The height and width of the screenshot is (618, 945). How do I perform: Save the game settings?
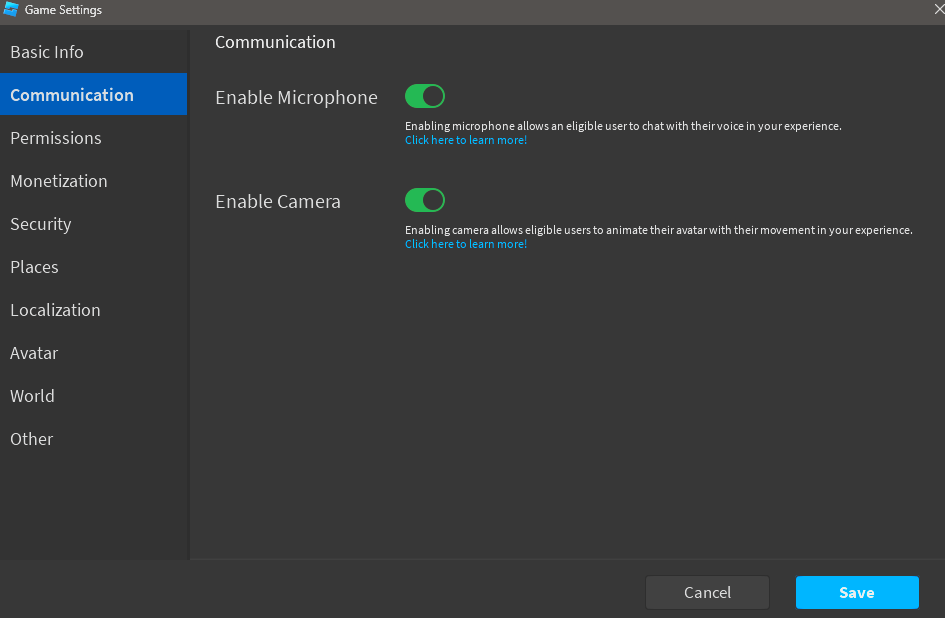[857, 593]
